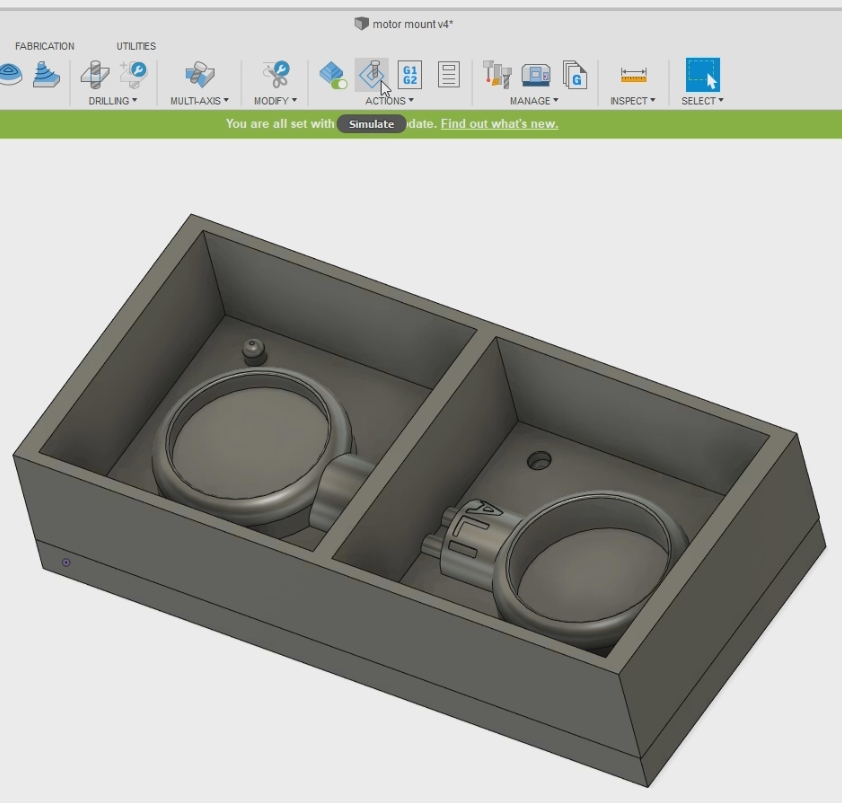
Task: Click the Drill operation icon
Action: click(x=95, y=74)
